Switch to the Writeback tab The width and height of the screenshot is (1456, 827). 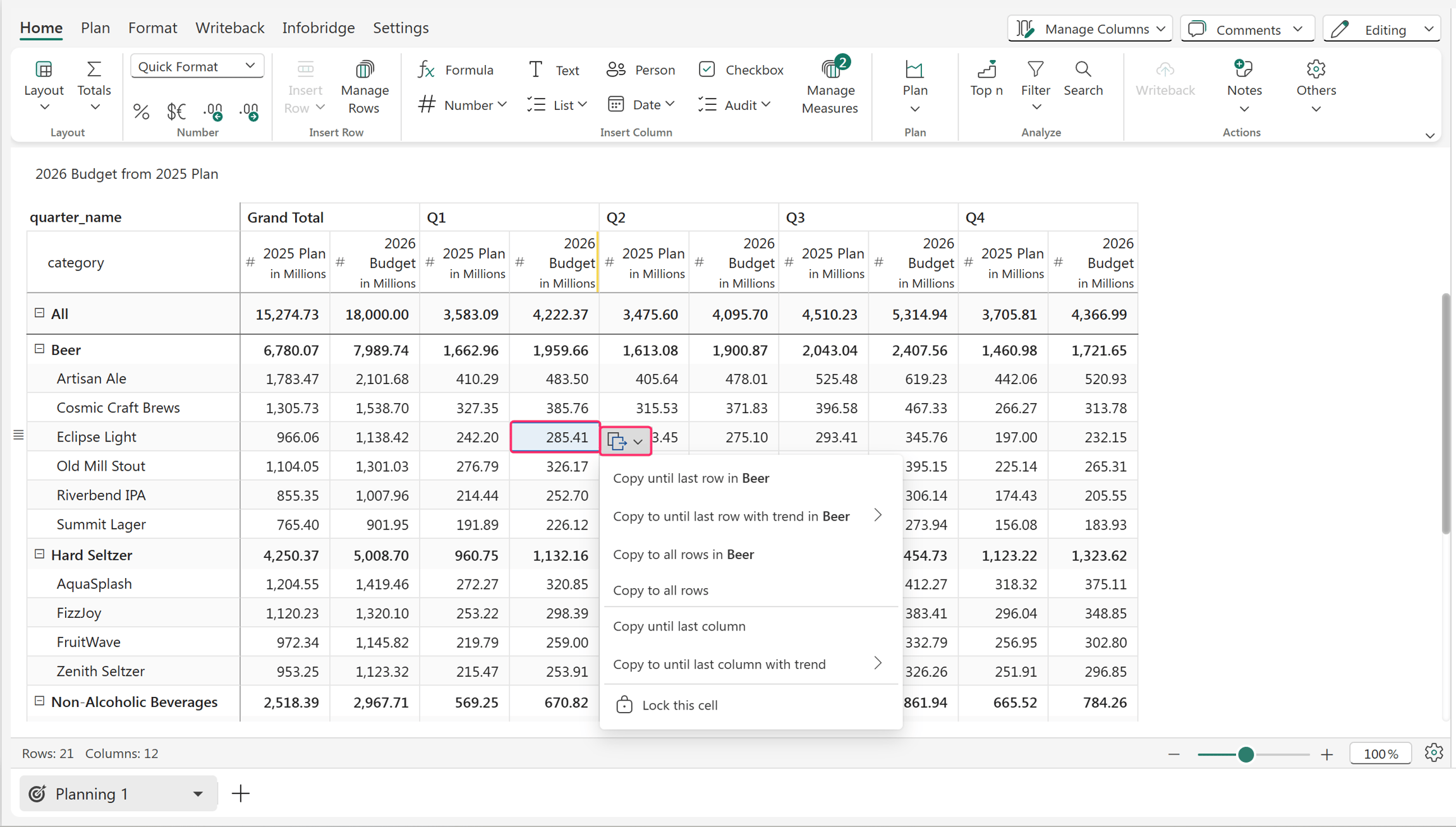pyautogui.click(x=229, y=28)
